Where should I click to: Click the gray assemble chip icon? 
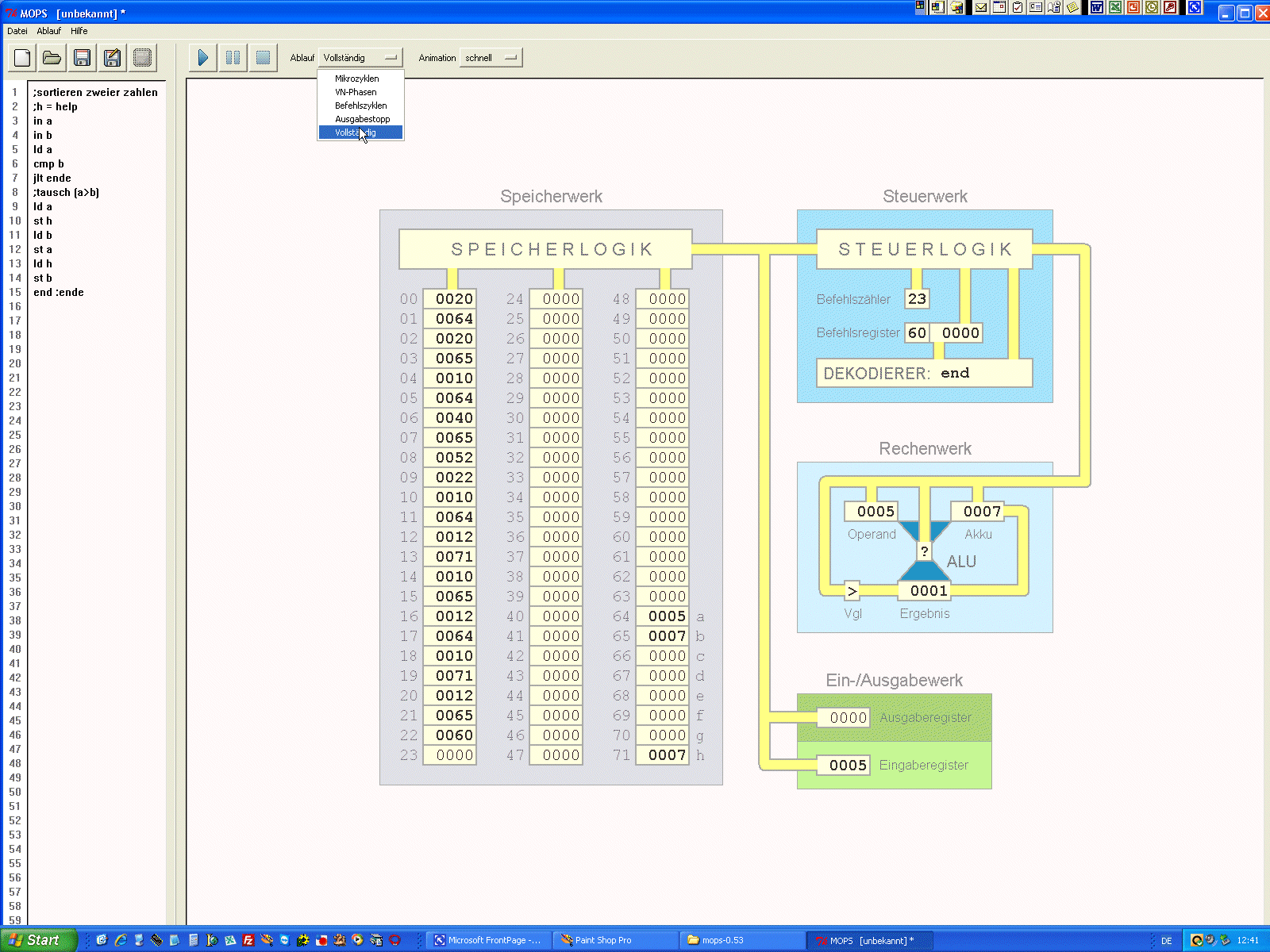pos(142,58)
